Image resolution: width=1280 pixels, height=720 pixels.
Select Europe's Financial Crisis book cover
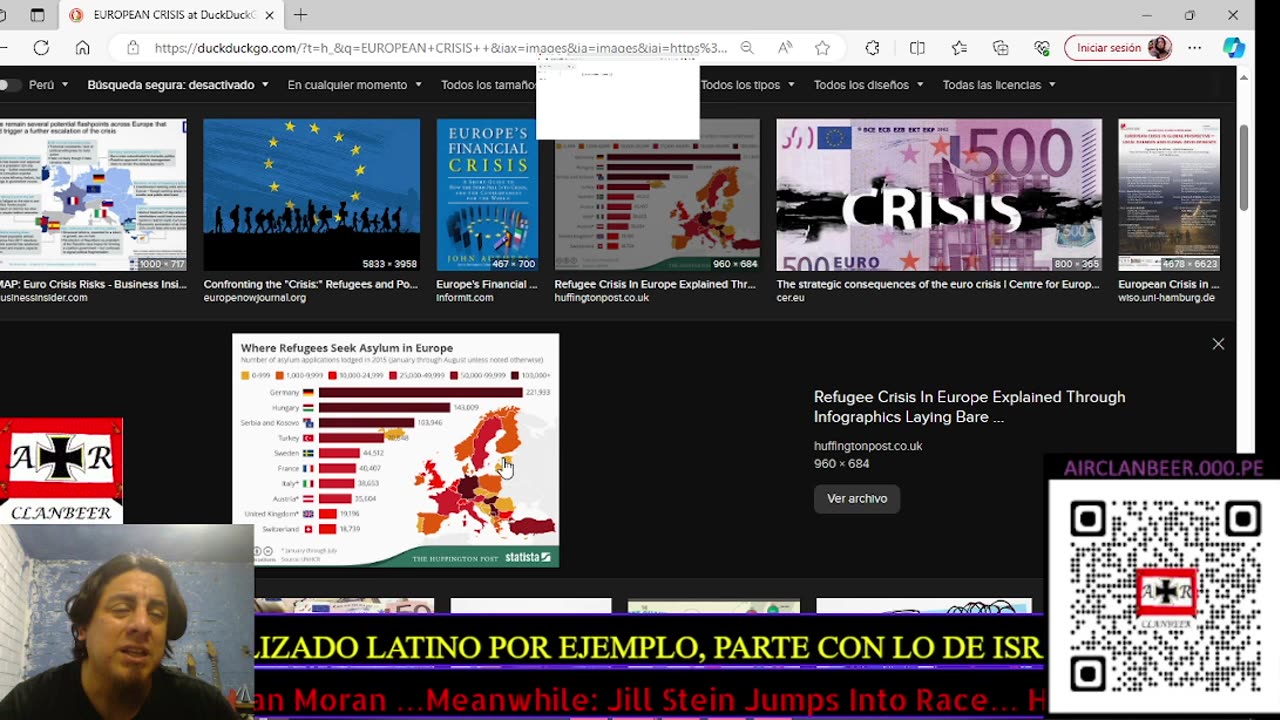487,195
